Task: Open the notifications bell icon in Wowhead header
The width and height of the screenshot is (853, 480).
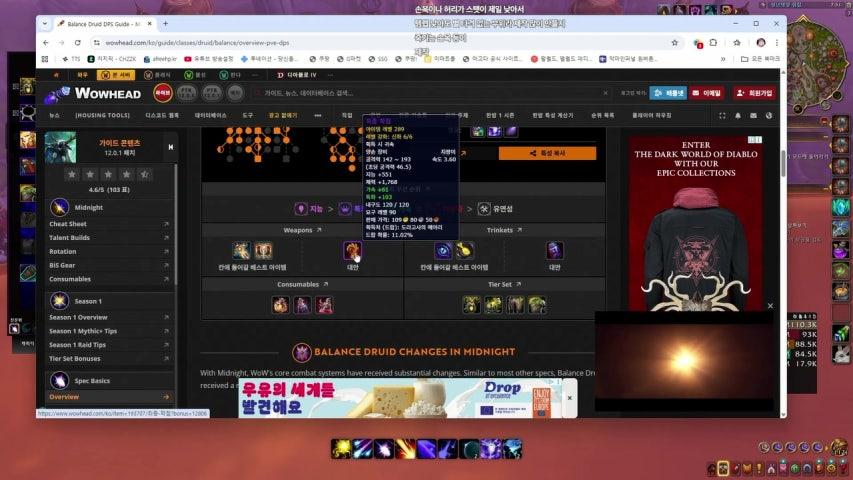Action: tap(738, 115)
